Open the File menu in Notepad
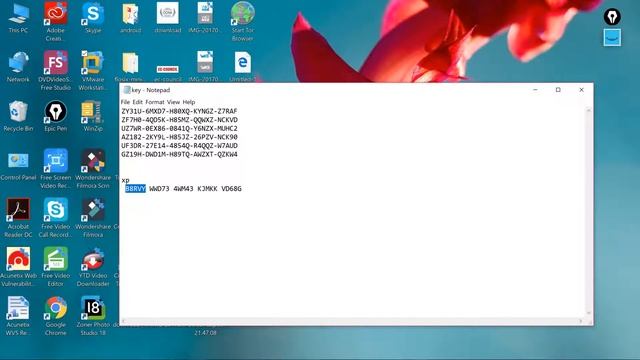640x360 pixels. tap(125, 102)
